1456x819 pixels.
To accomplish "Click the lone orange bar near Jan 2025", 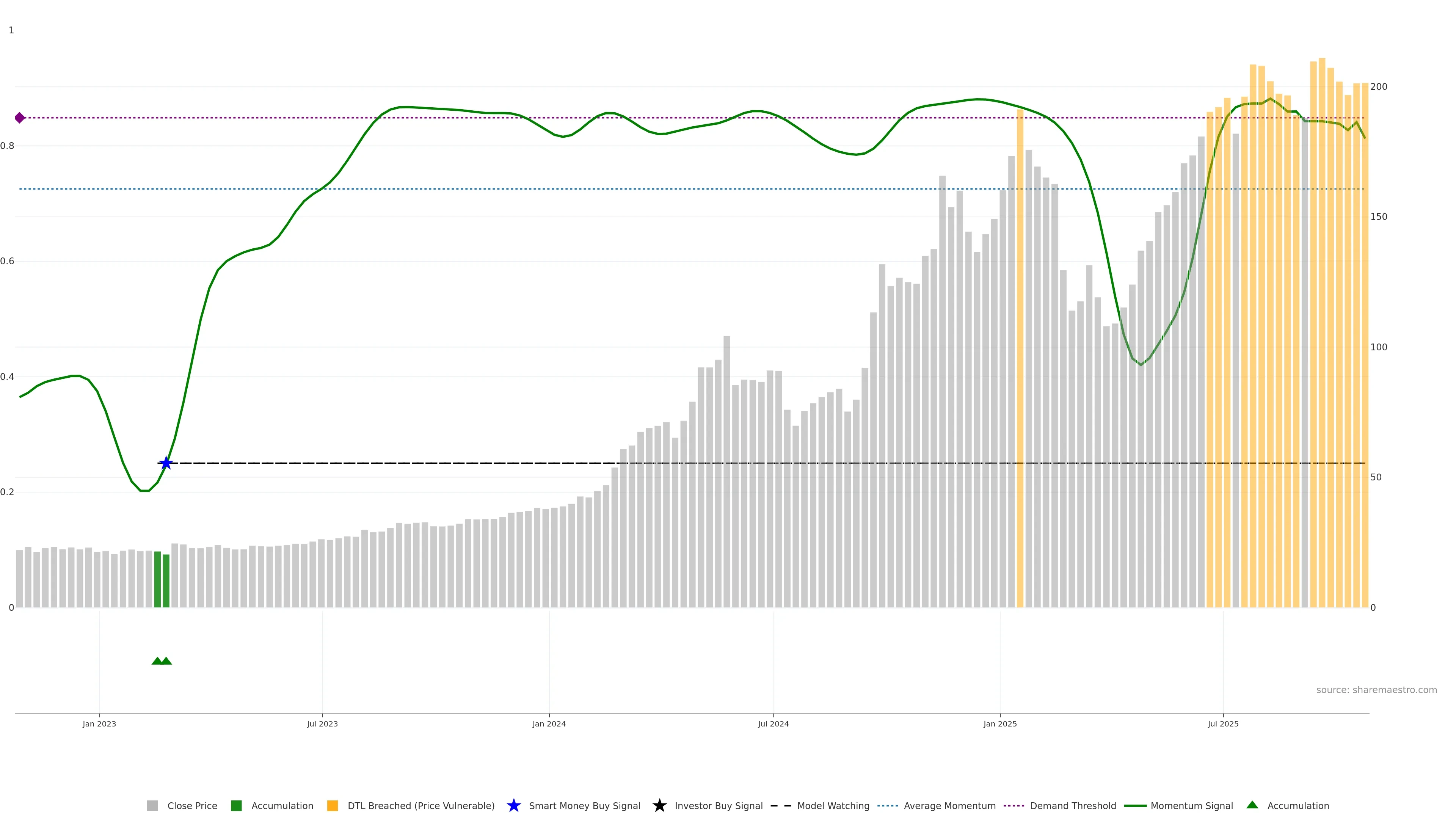I will [x=1020, y=362].
